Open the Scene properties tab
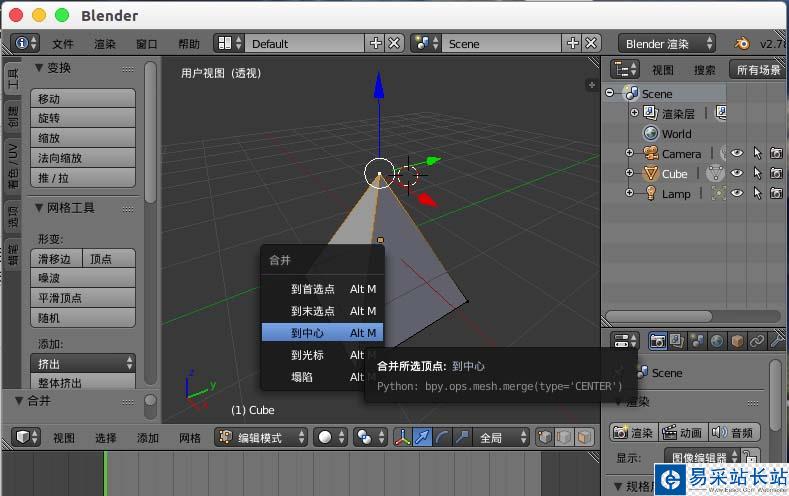 click(697, 342)
